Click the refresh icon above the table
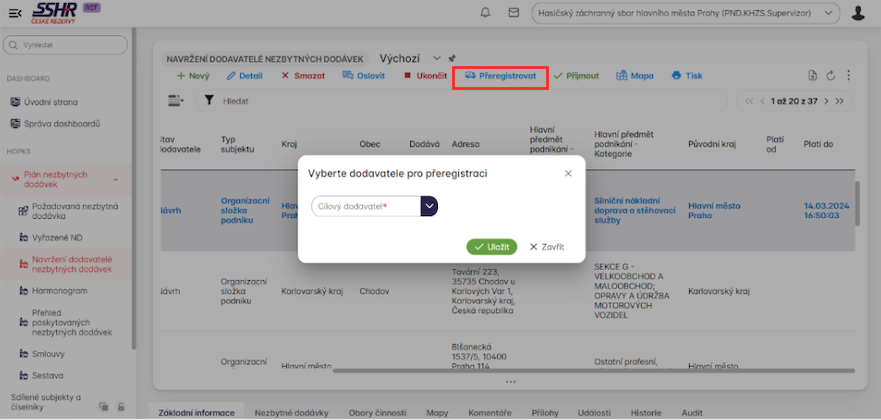This screenshot has height=420, width=881. tap(829, 76)
